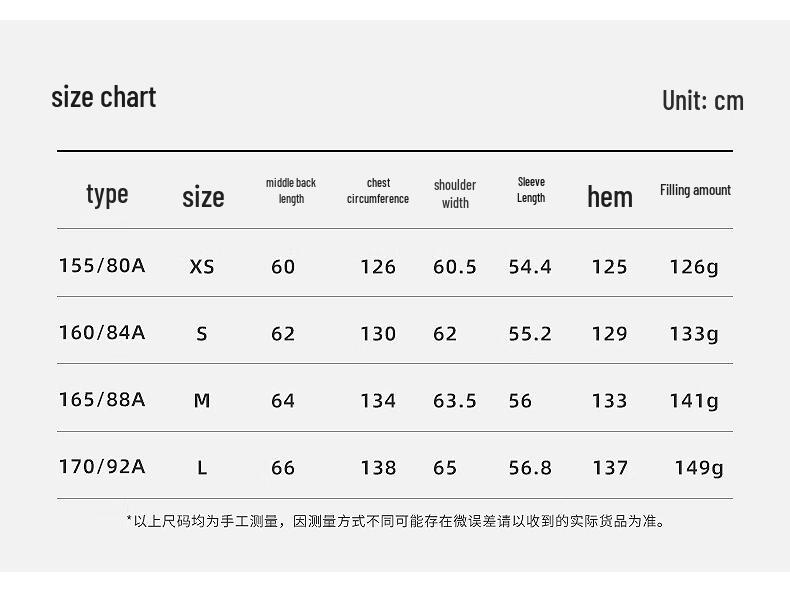
Task: Select the "hem" column header
Action: tap(610, 197)
